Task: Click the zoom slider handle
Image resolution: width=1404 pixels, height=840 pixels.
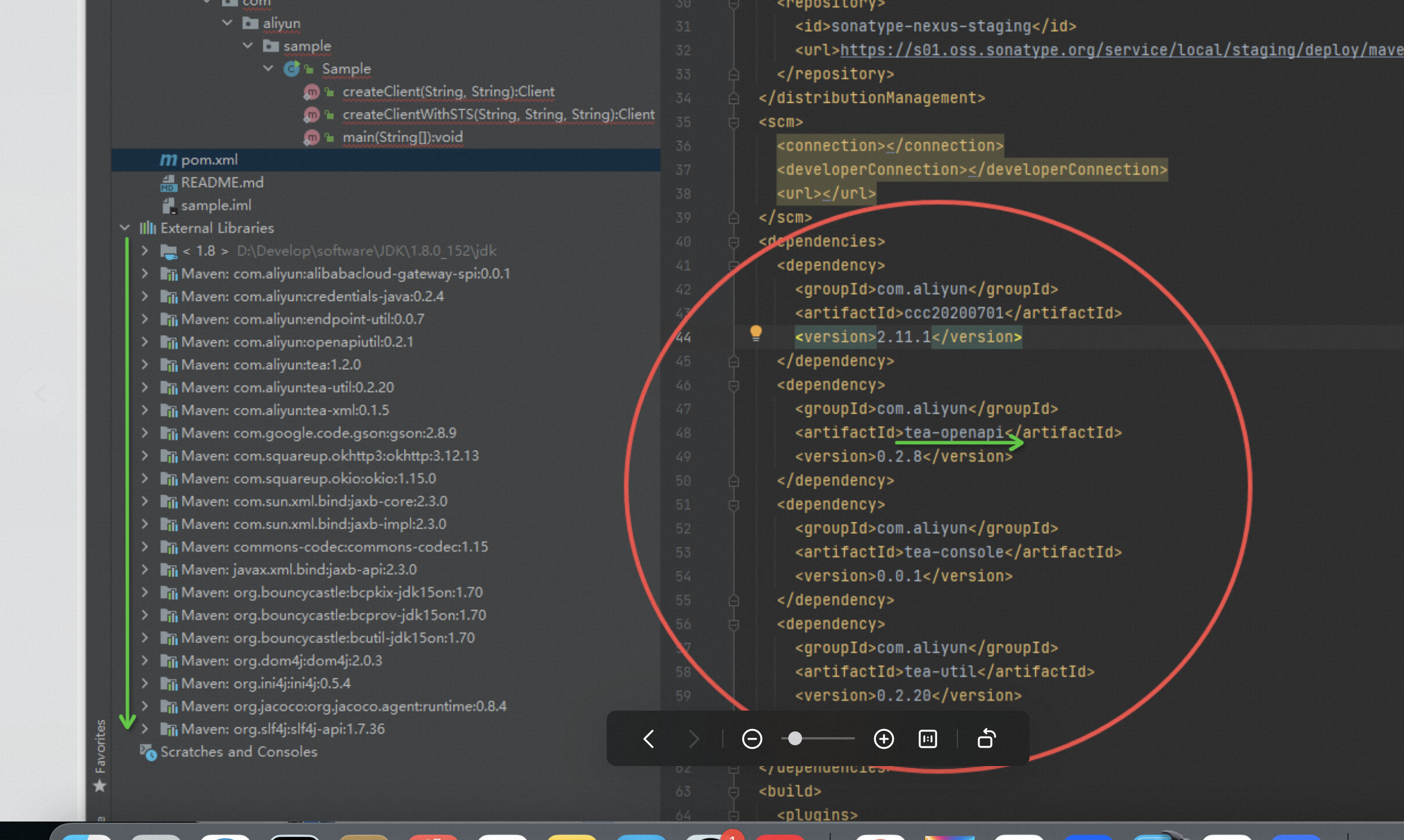Action: (795, 739)
